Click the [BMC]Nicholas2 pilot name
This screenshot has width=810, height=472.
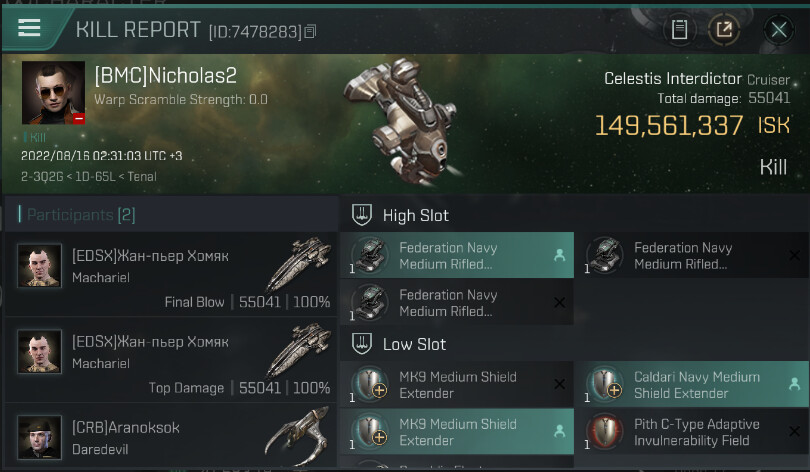pos(165,76)
